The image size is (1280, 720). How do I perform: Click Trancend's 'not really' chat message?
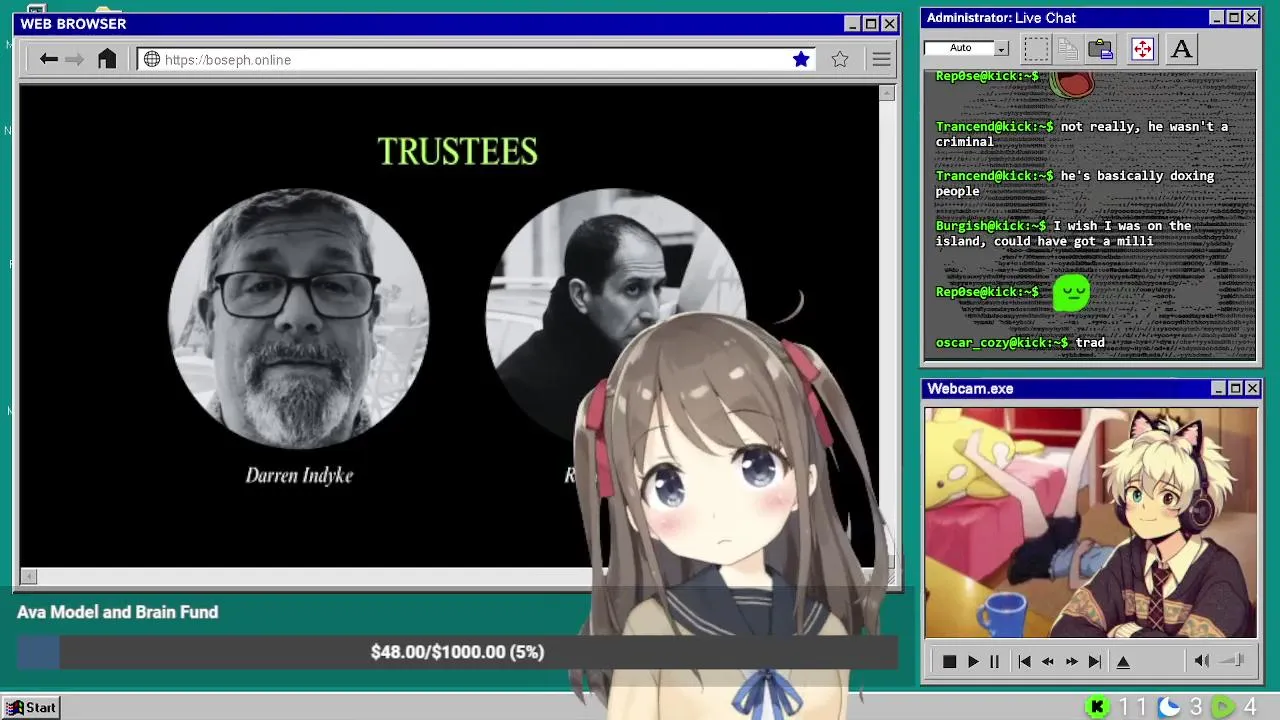point(1081,134)
